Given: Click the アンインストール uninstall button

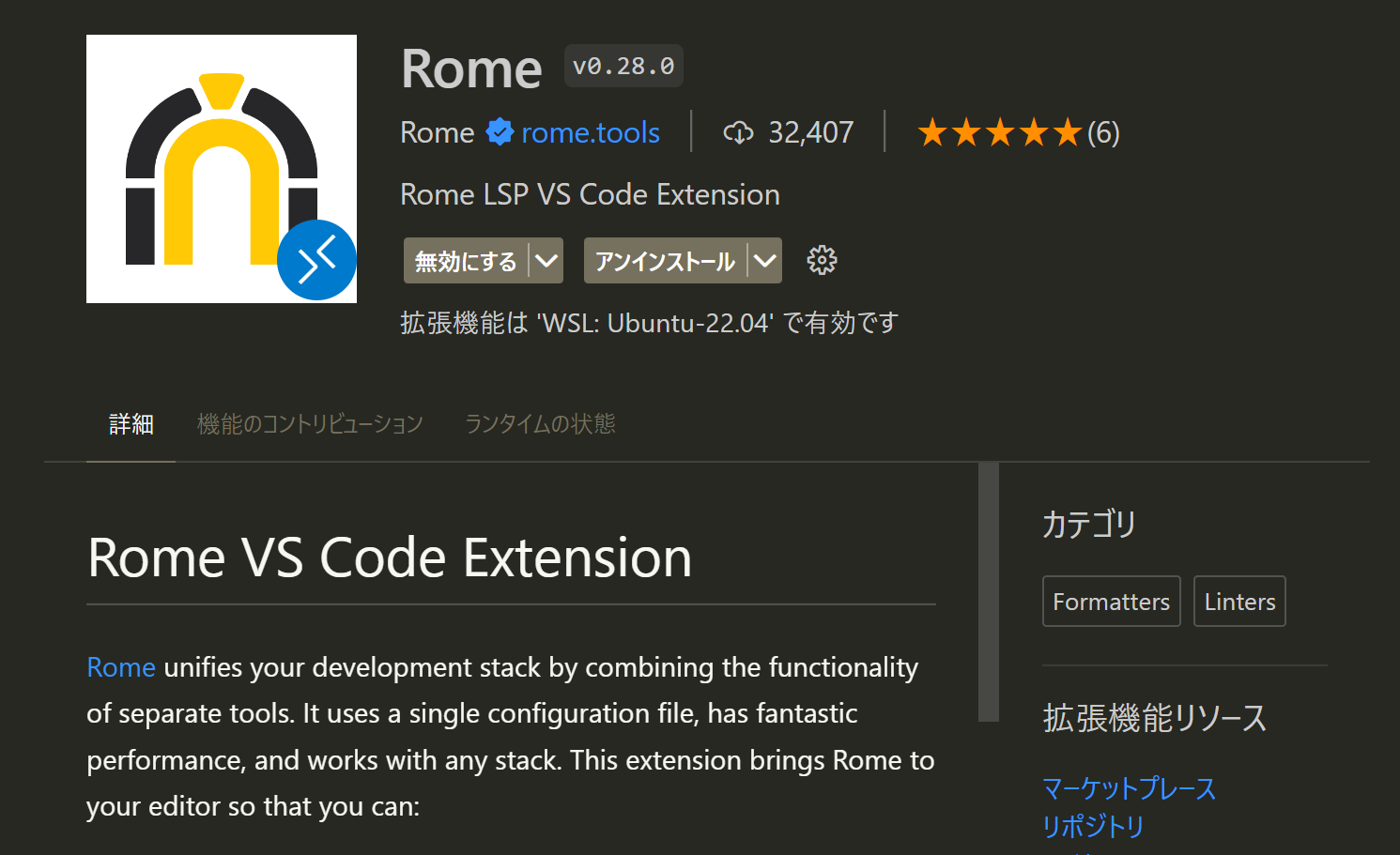Looking at the screenshot, I should pos(666,261).
